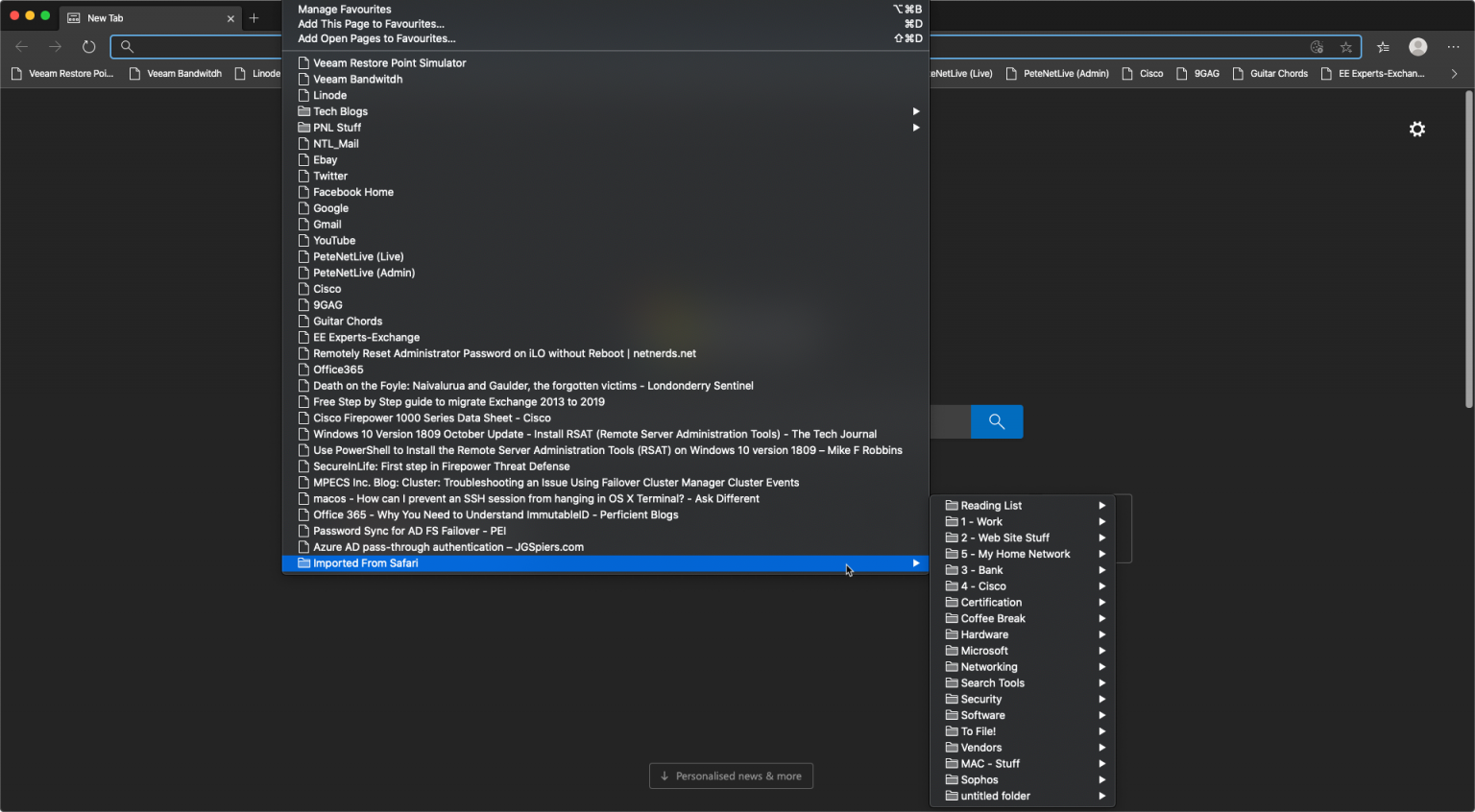The width and height of the screenshot is (1475, 812).
Task: Open the favourites list icon
Action: (1383, 46)
